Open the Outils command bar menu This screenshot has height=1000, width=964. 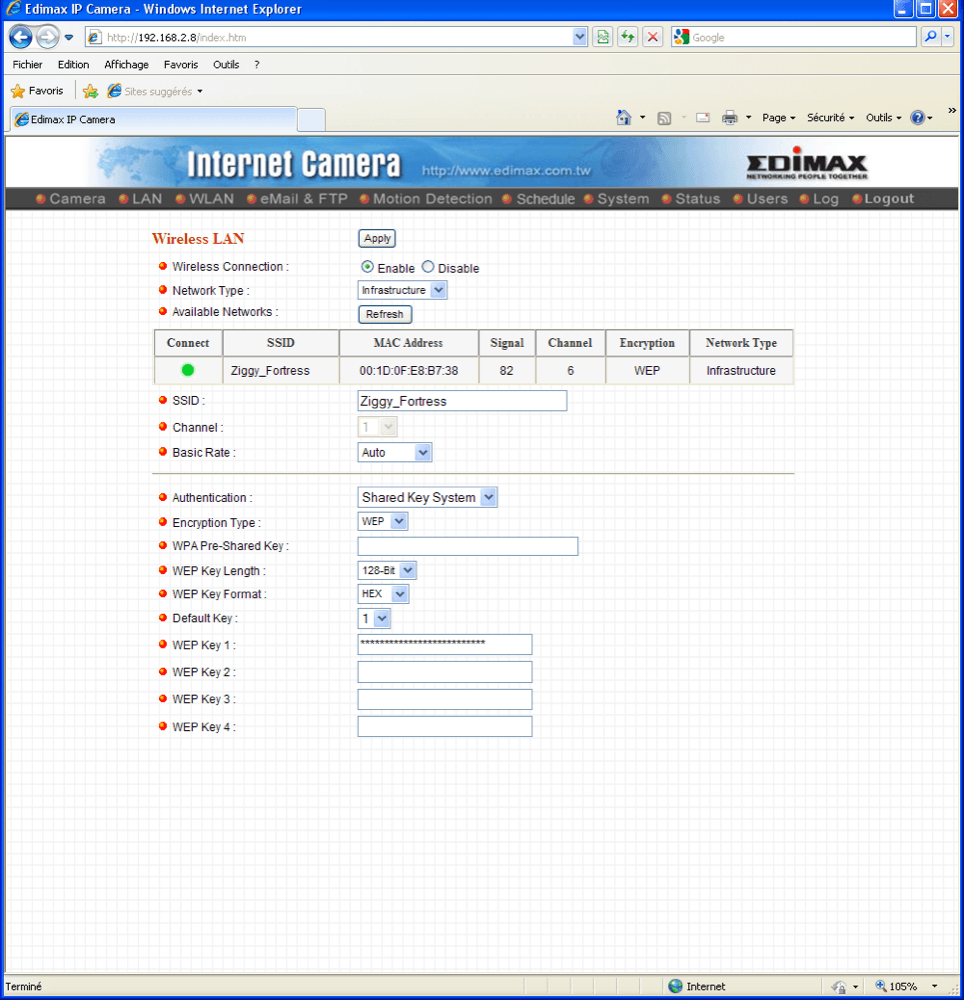pos(883,118)
